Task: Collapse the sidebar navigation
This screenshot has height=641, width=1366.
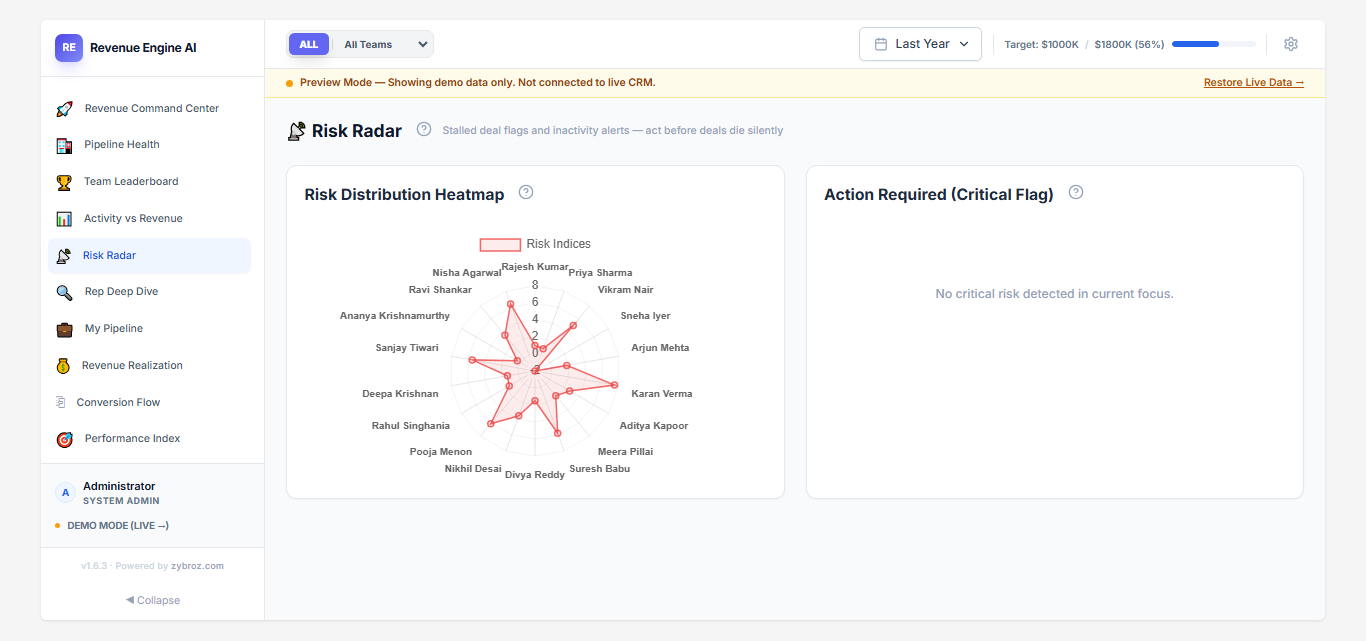Action: tap(152, 600)
